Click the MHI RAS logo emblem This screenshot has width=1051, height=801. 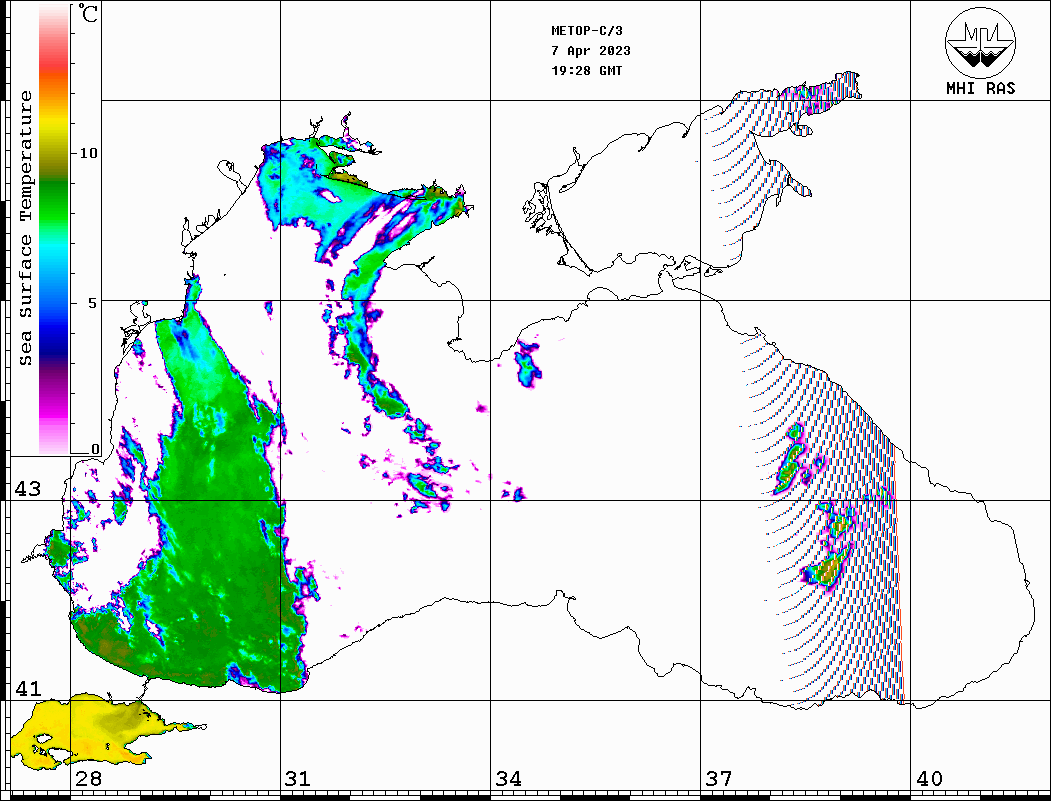pyautogui.click(x=980, y=42)
